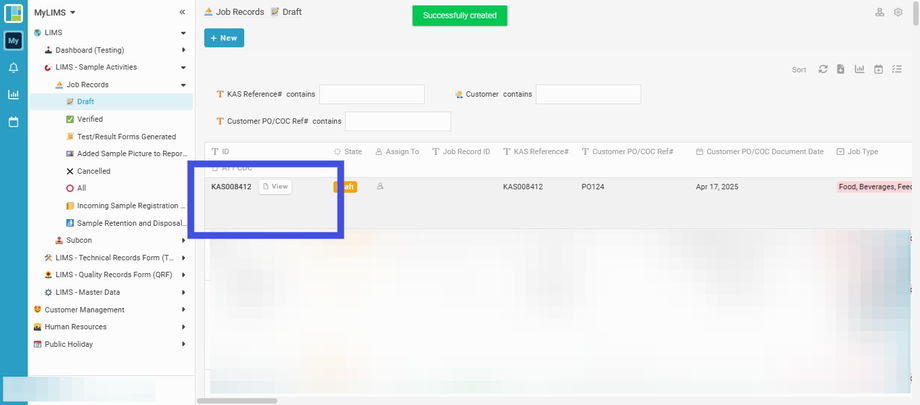This screenshot has height=405, width=920.
Task: Click the MyLIMS app logo icon
Action: pyautogui.click(x=13, y=13)
